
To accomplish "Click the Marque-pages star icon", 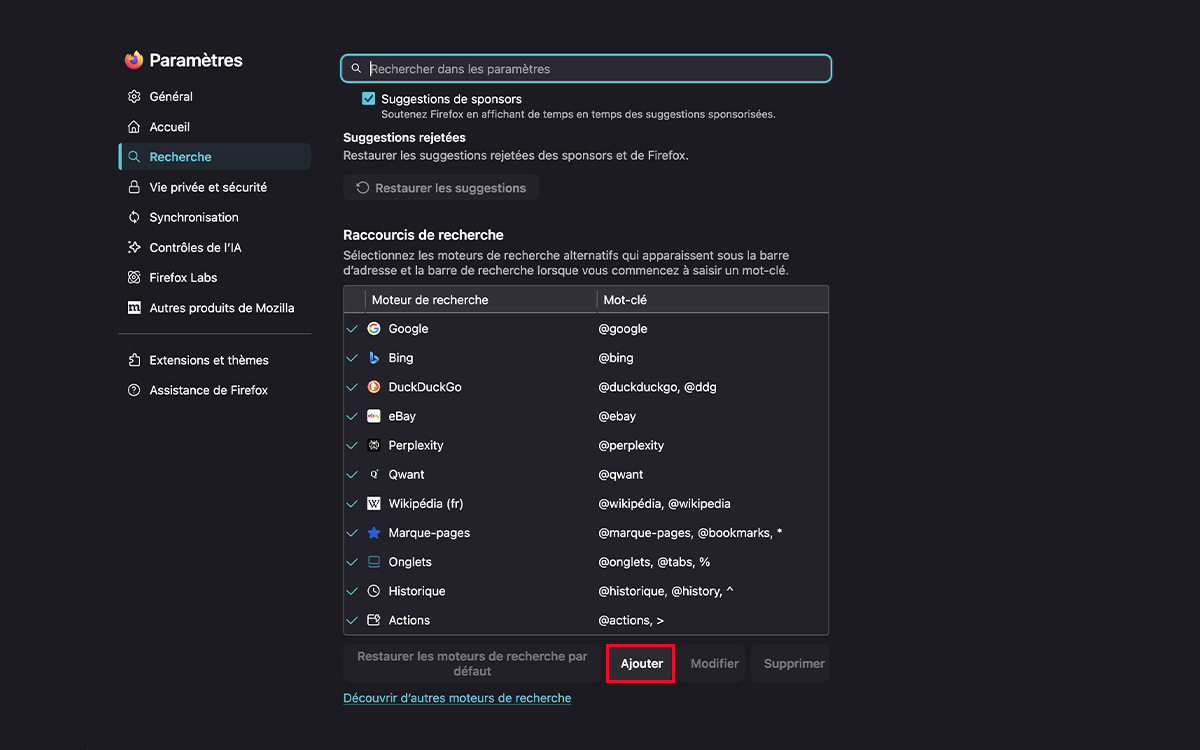I will [x=374, y=533].
